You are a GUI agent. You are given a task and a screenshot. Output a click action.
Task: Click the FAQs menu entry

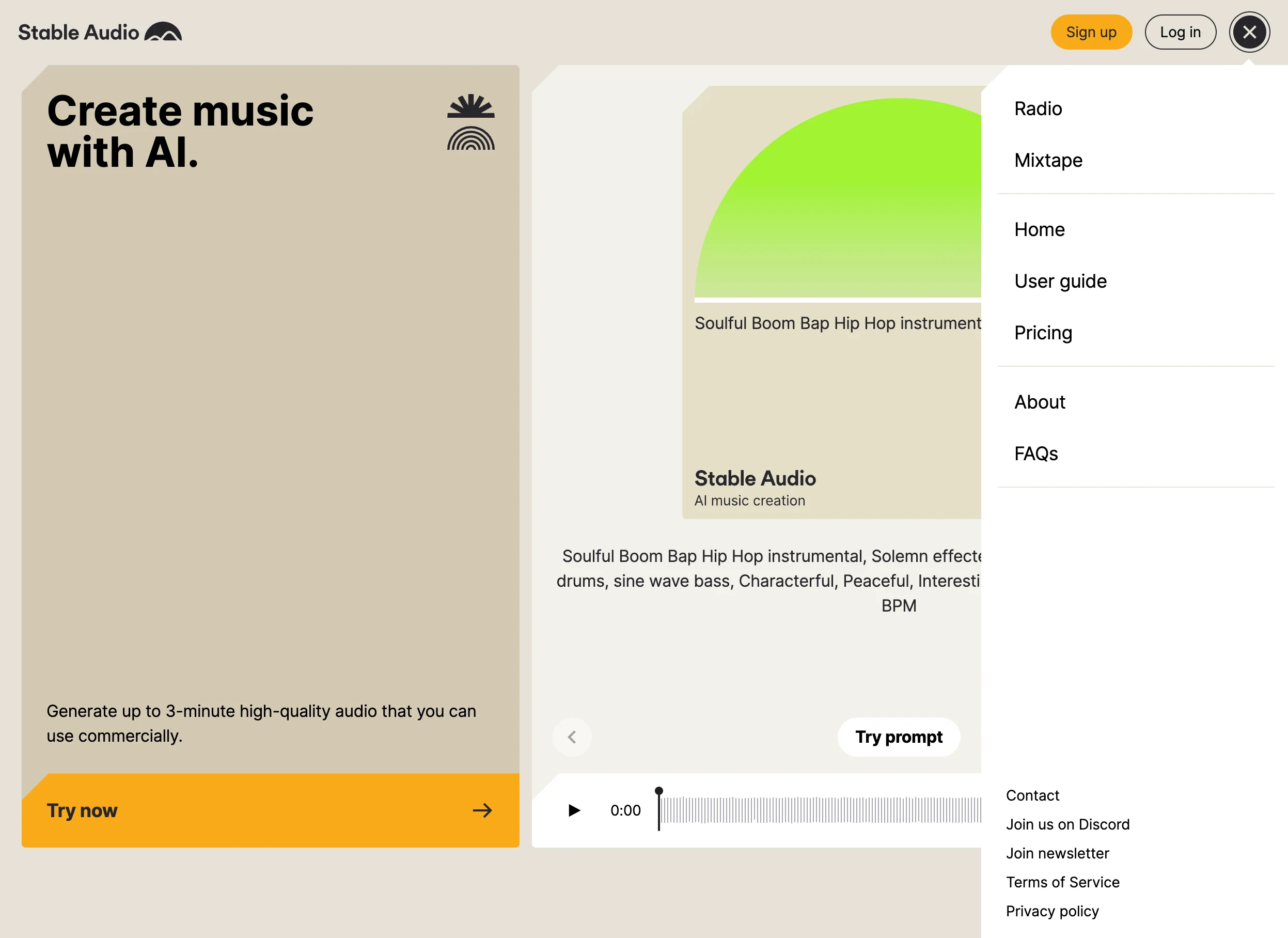coord(1036,454)
